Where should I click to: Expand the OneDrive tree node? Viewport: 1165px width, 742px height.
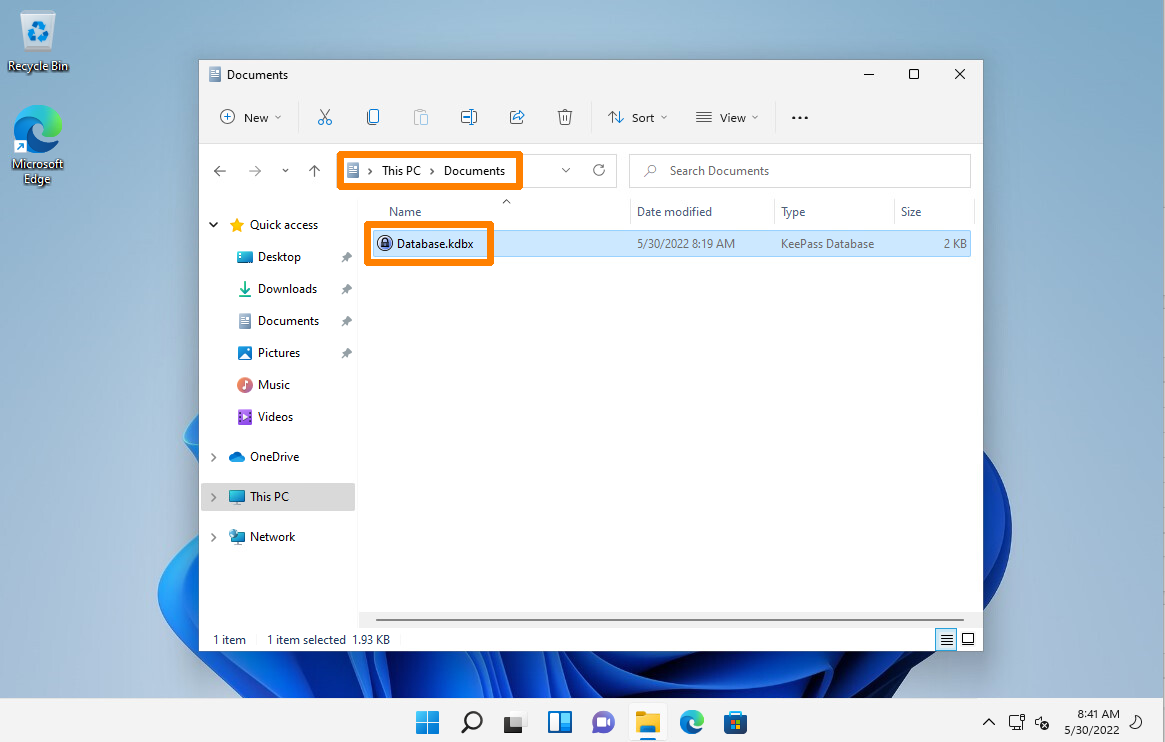tap(213, 457)
